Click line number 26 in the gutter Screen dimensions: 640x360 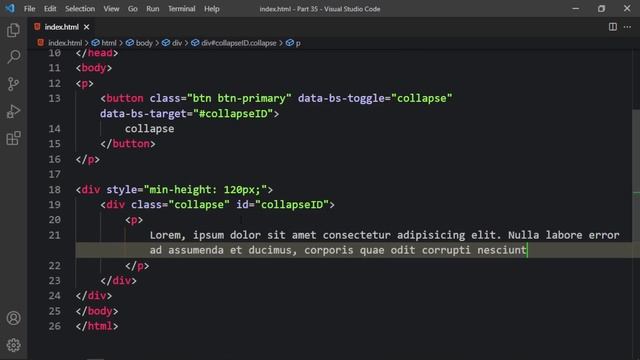54,327
